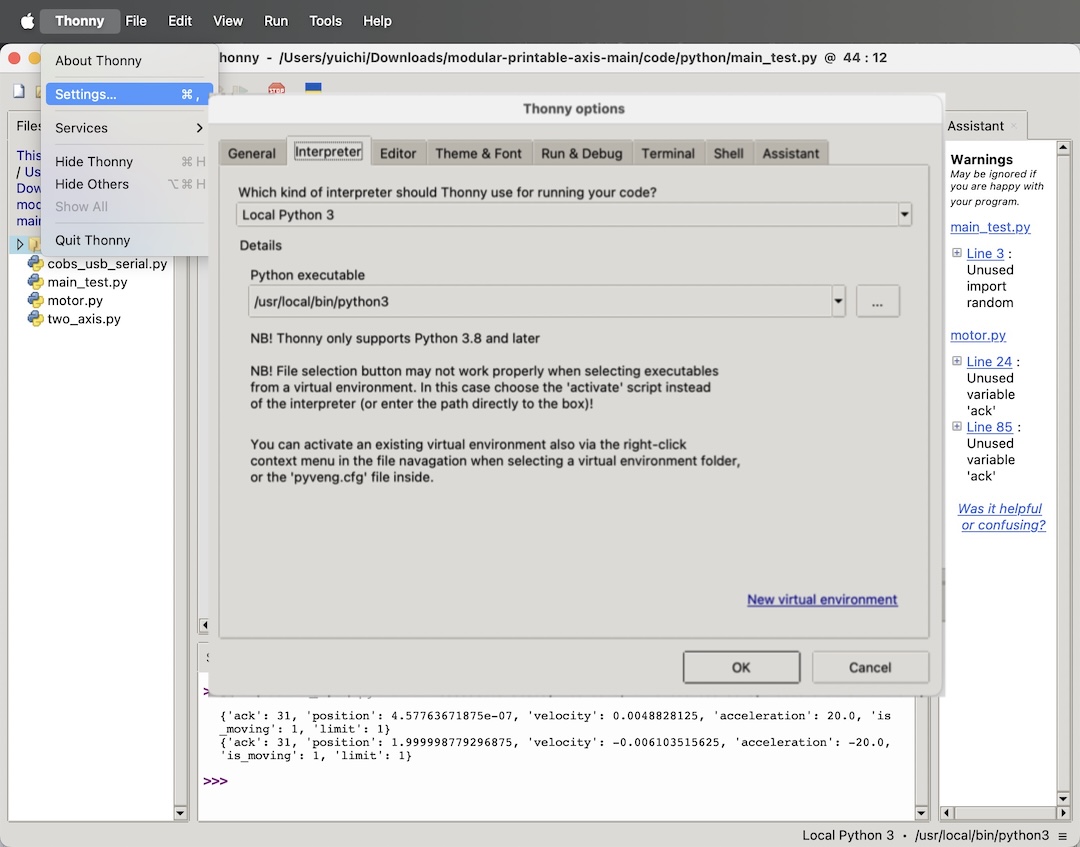Open the Apple menu
The height and width of the screenshot is (847, 1080).
28,21
